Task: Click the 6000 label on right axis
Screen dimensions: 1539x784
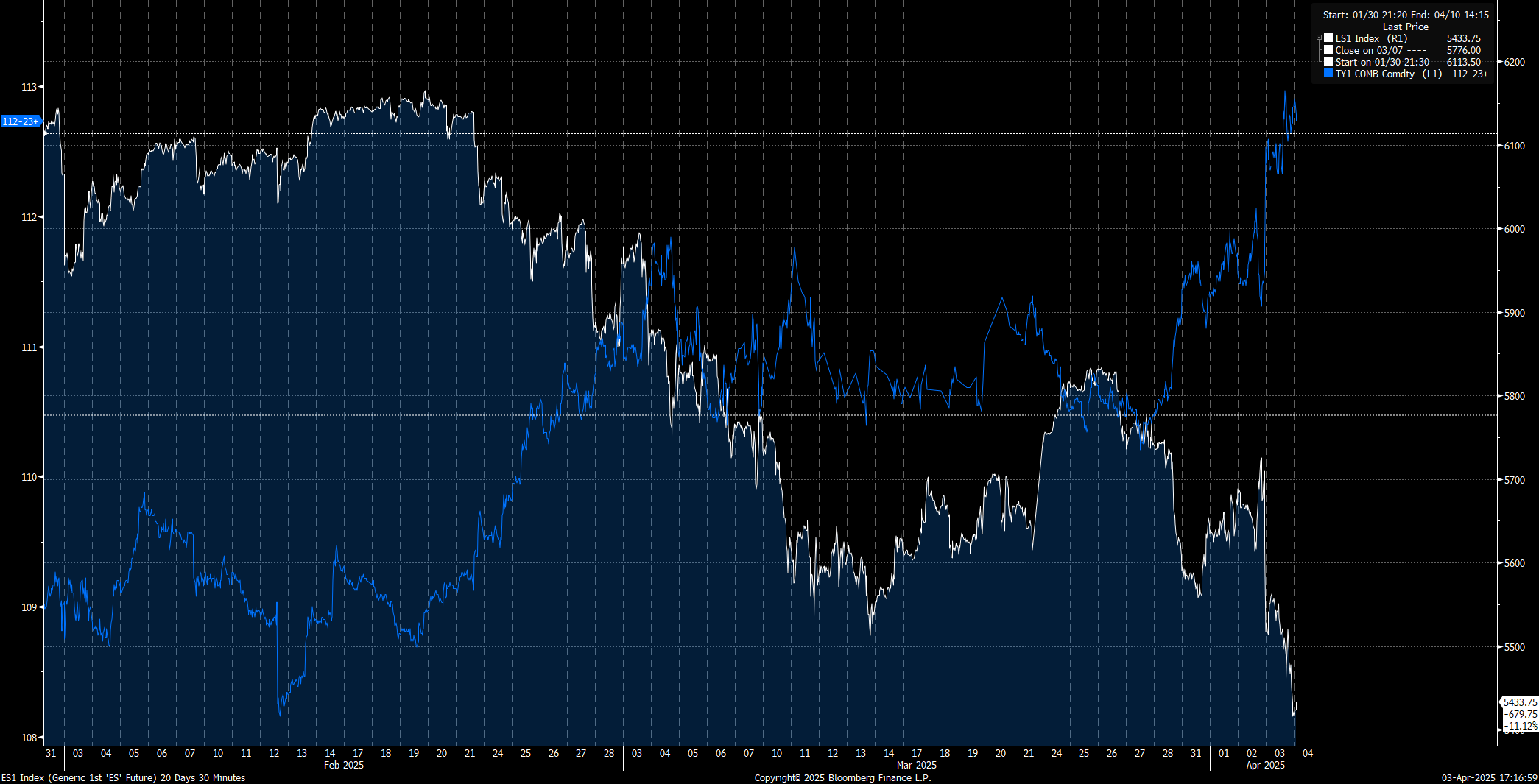Action: click(1515, 229)
